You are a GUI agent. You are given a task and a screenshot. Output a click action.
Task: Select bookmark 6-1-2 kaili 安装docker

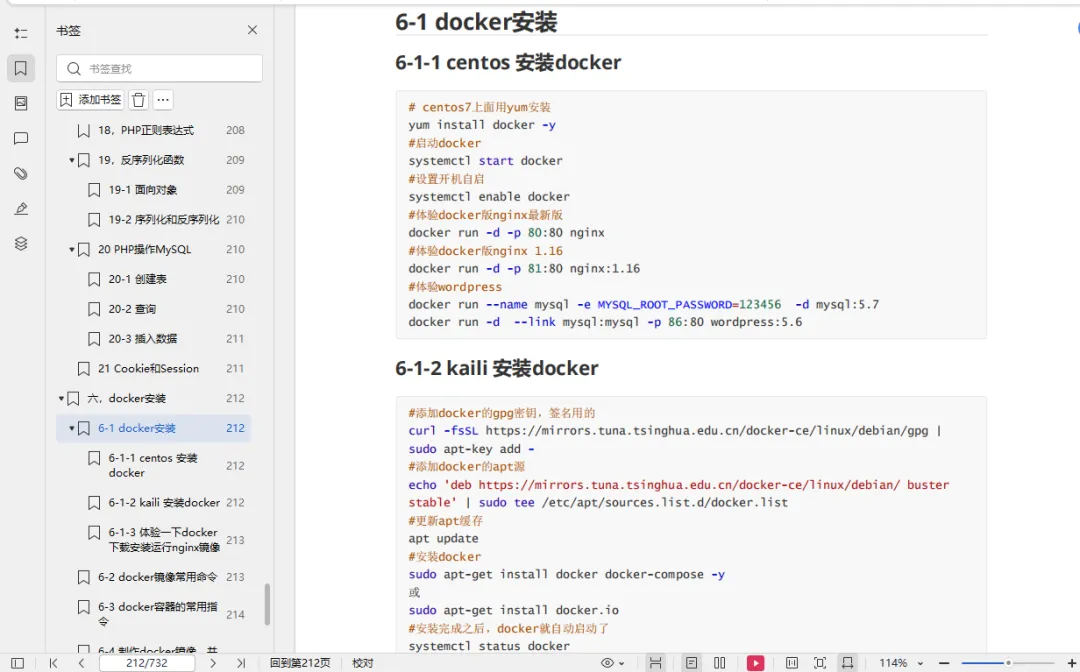(164, 503)
